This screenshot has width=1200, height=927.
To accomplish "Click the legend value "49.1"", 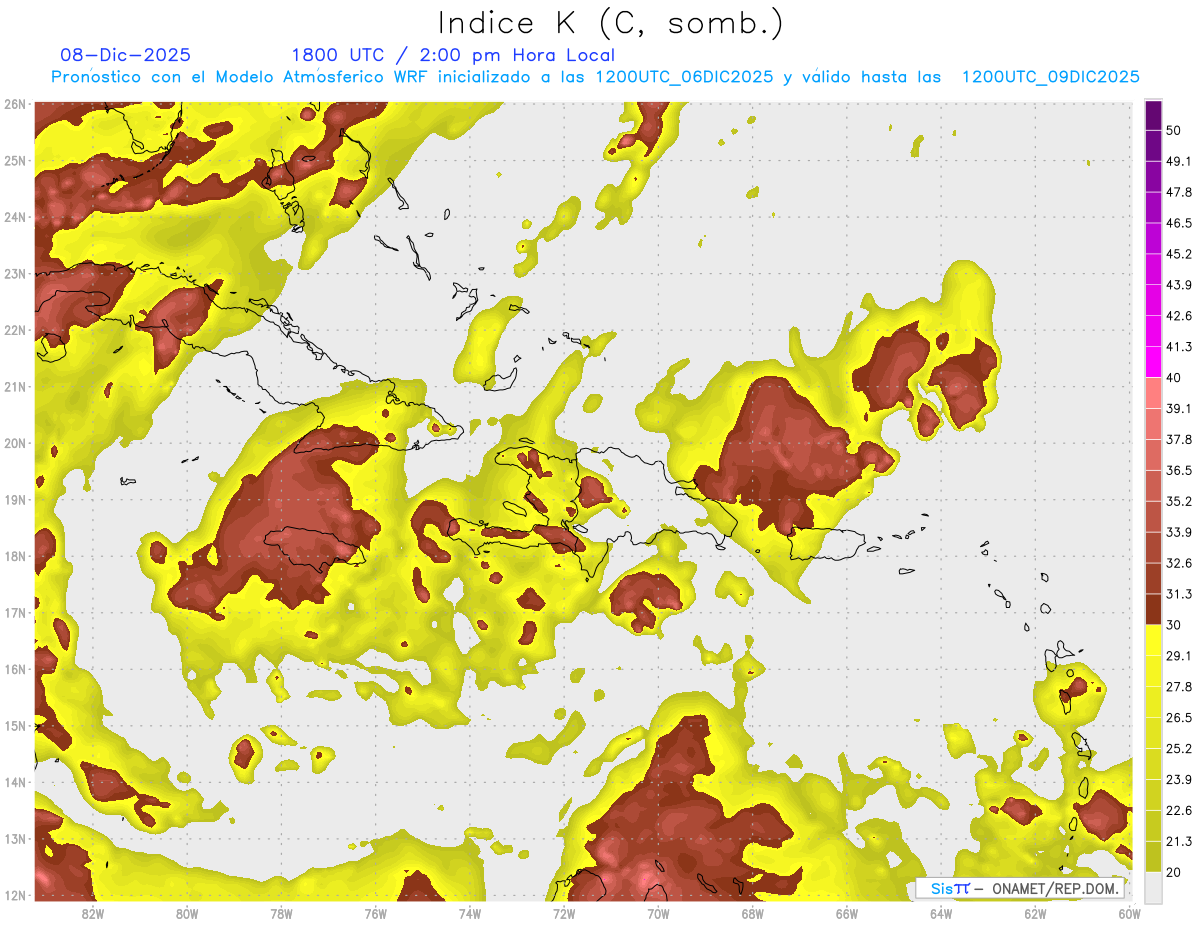I will click(x=1178, y=161).
